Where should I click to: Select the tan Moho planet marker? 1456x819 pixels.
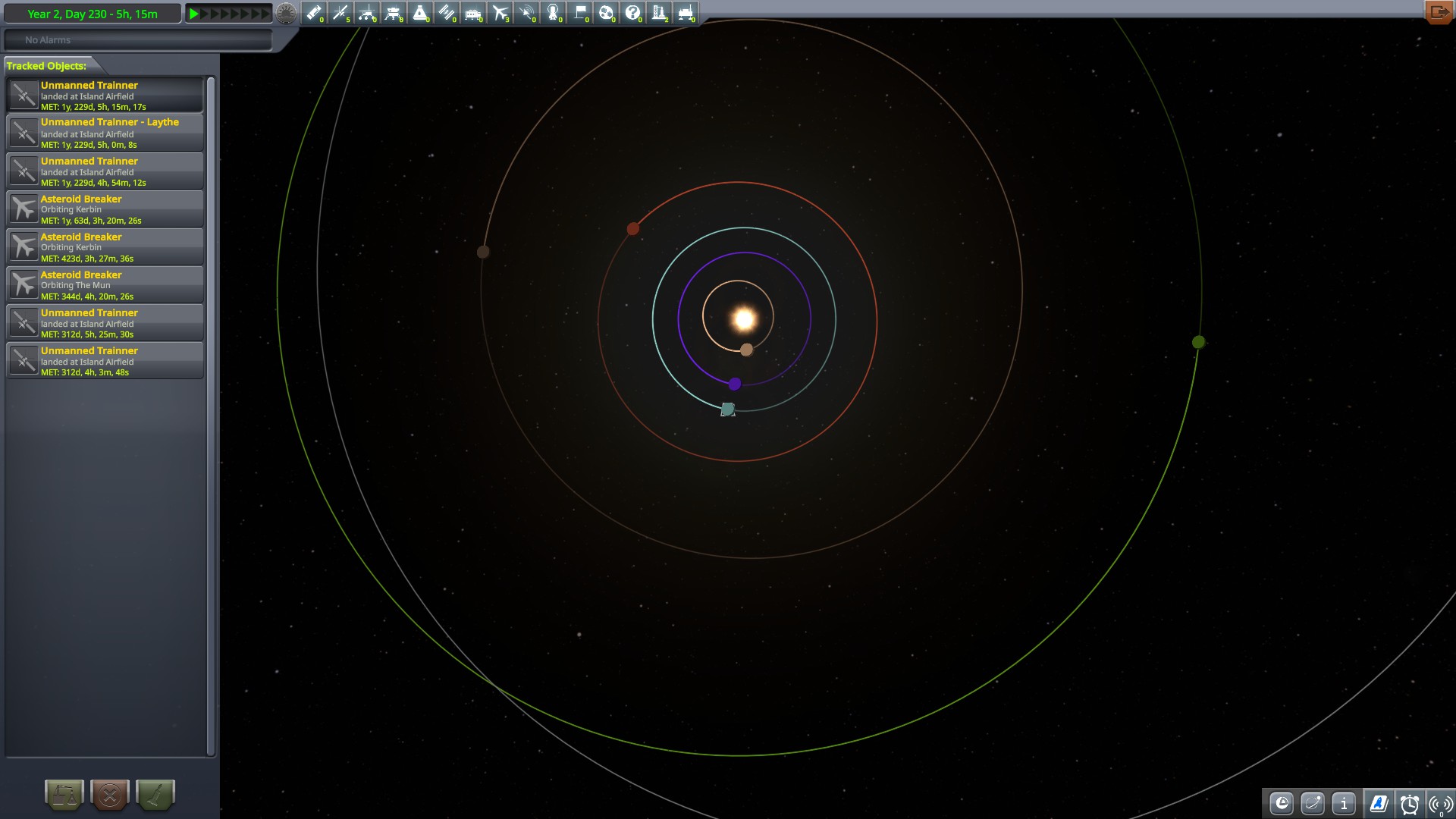pos(747,350)
